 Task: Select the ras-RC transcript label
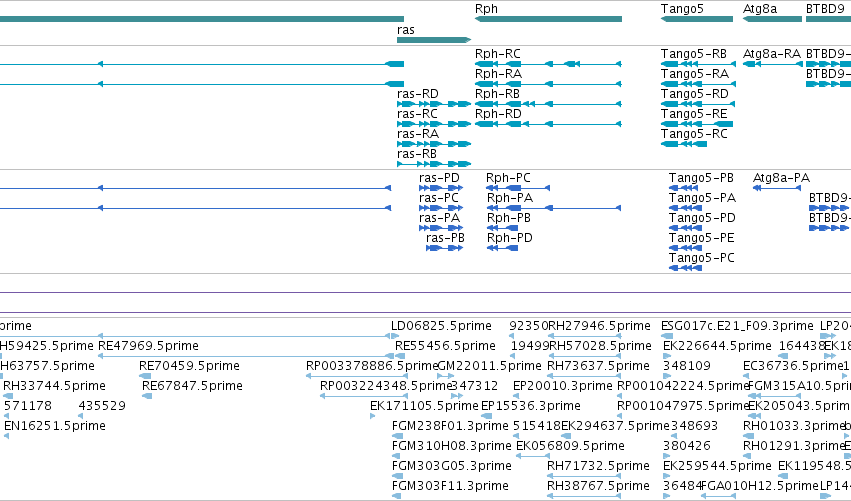[x=417, y=114]
